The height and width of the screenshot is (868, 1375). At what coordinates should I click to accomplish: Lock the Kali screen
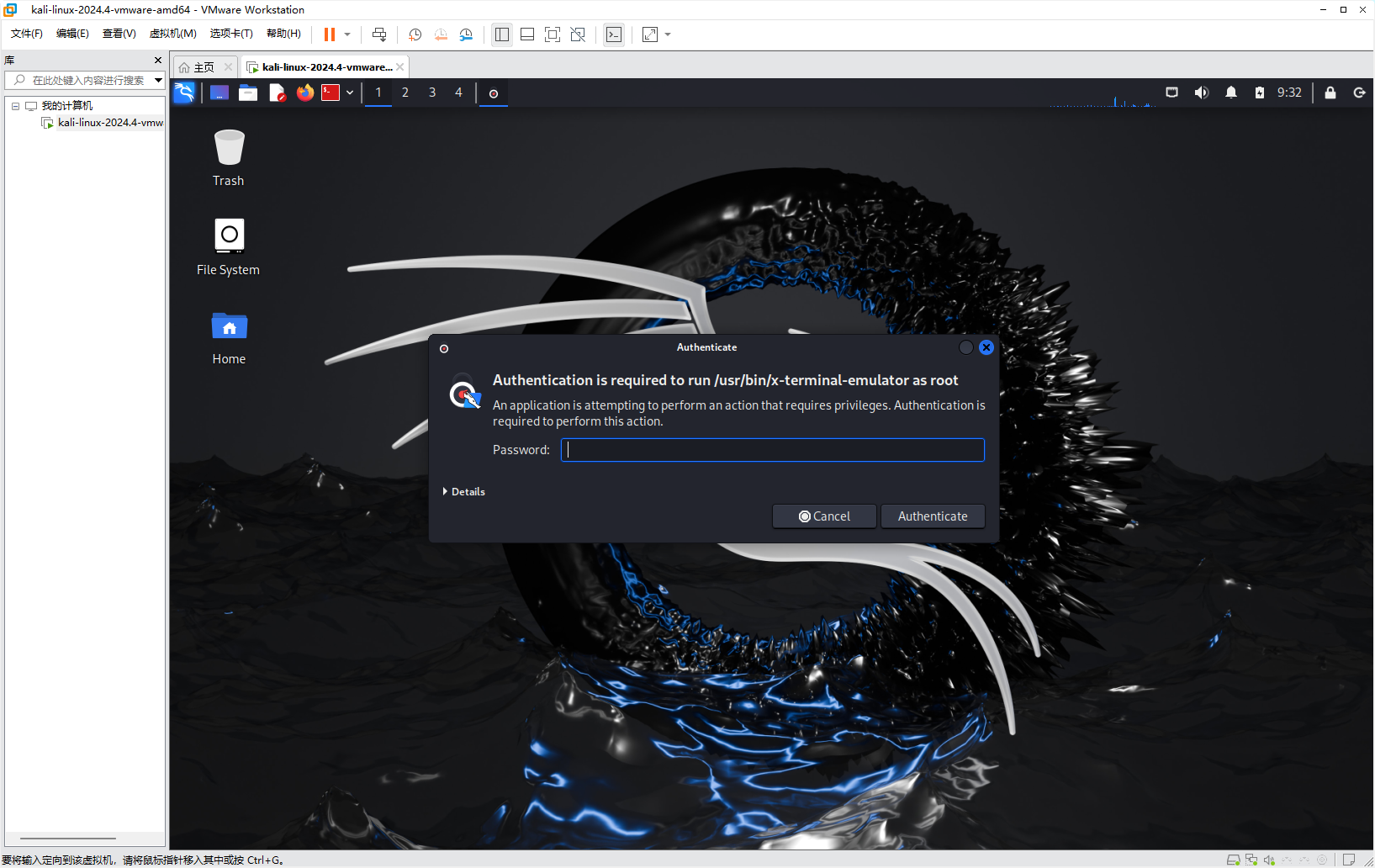tap(1330, 93)
